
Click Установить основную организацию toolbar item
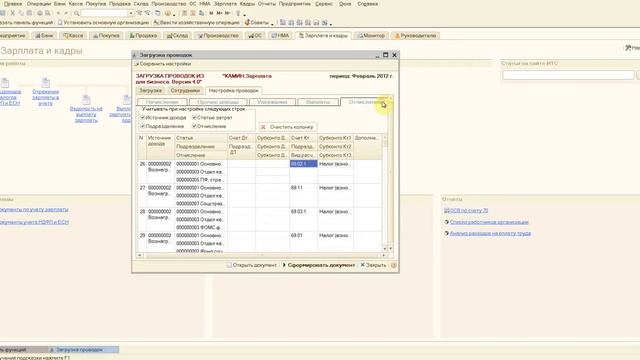[103, 22]
